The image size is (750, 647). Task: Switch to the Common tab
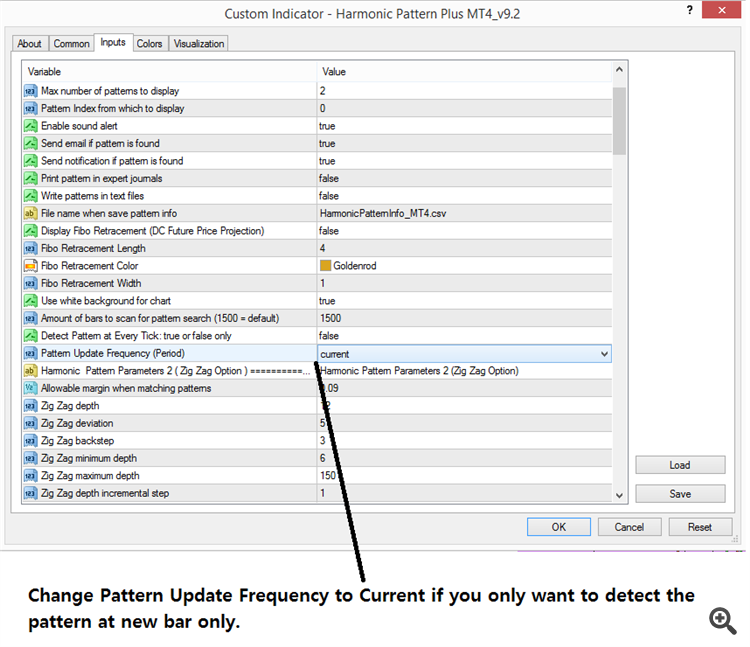71,44
